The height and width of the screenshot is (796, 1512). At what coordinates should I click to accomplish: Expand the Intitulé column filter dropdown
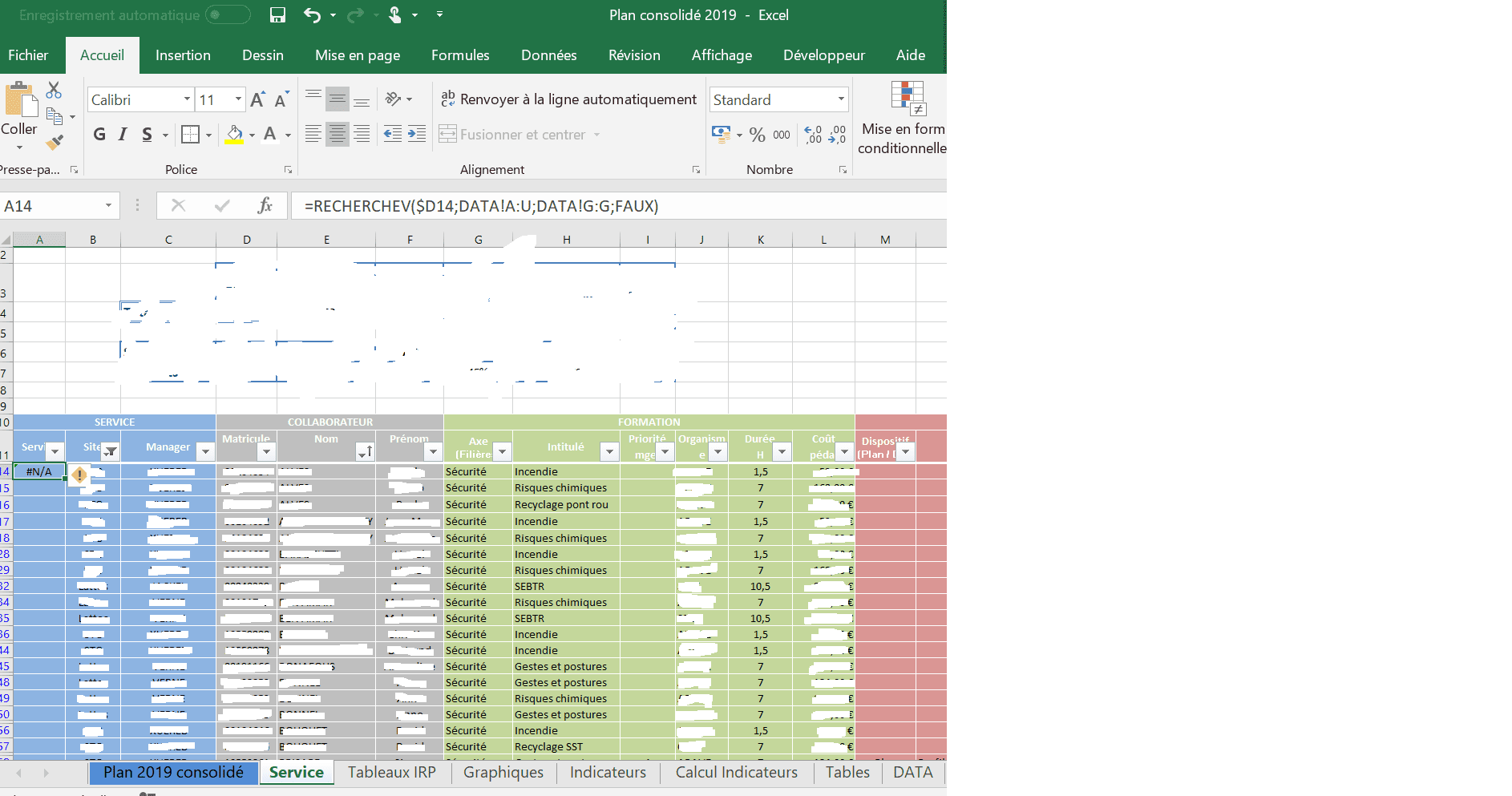609,452
